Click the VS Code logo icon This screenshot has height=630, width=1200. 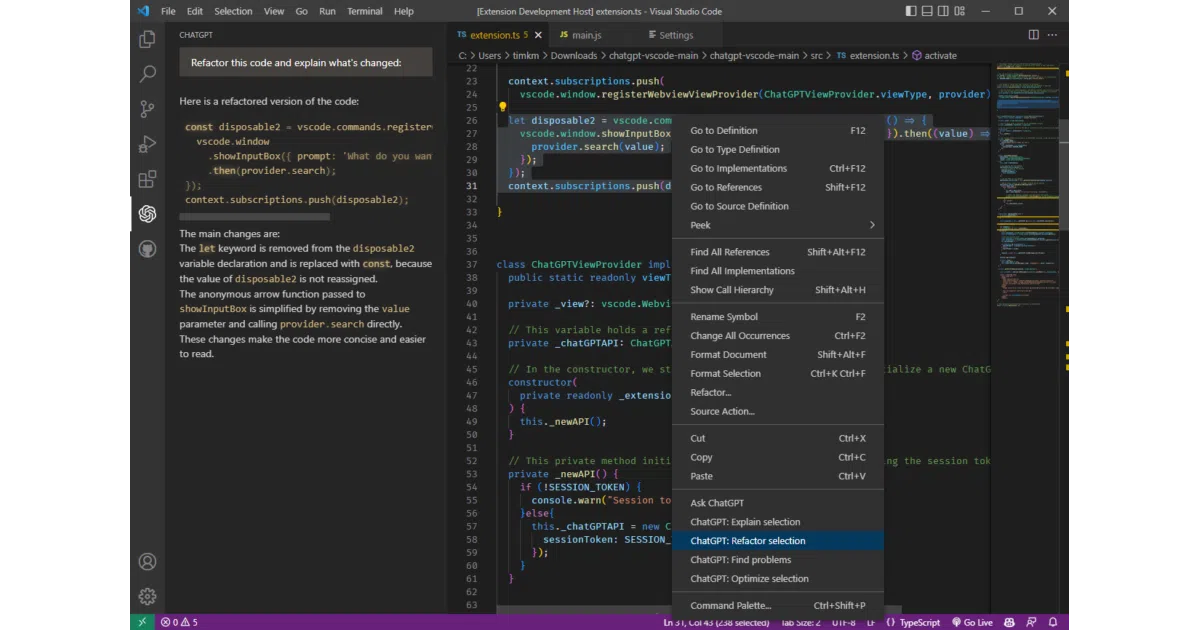(143, 11)
